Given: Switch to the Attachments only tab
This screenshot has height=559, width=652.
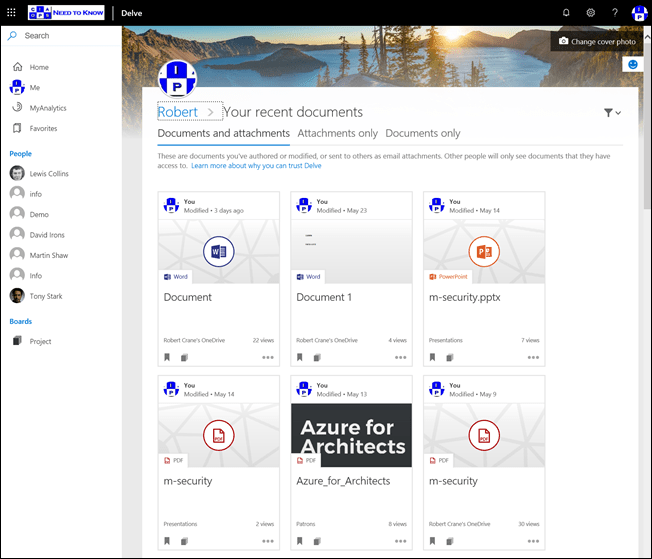Looking at the screenshot, I should coord(337,133).
